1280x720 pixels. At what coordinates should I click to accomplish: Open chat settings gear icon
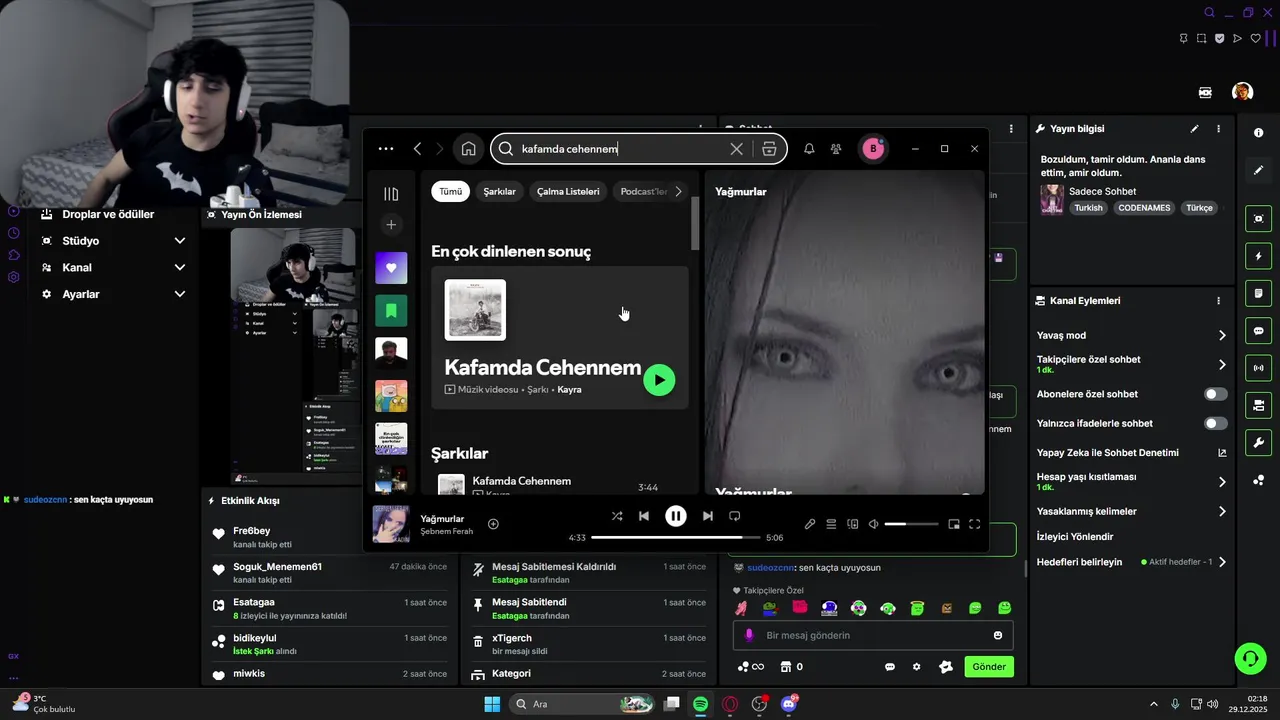[916, 667]
